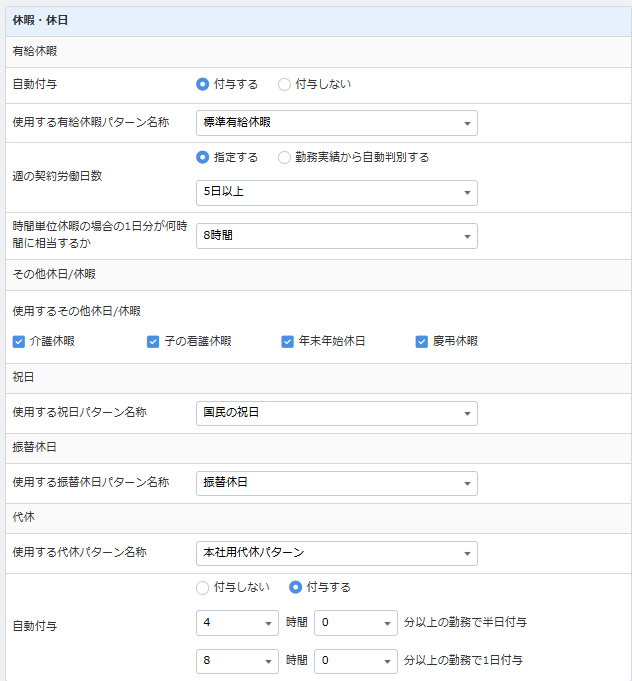
Task: Open the 標準有給休暇 pattern dropdown
Action: pos(336,123)
